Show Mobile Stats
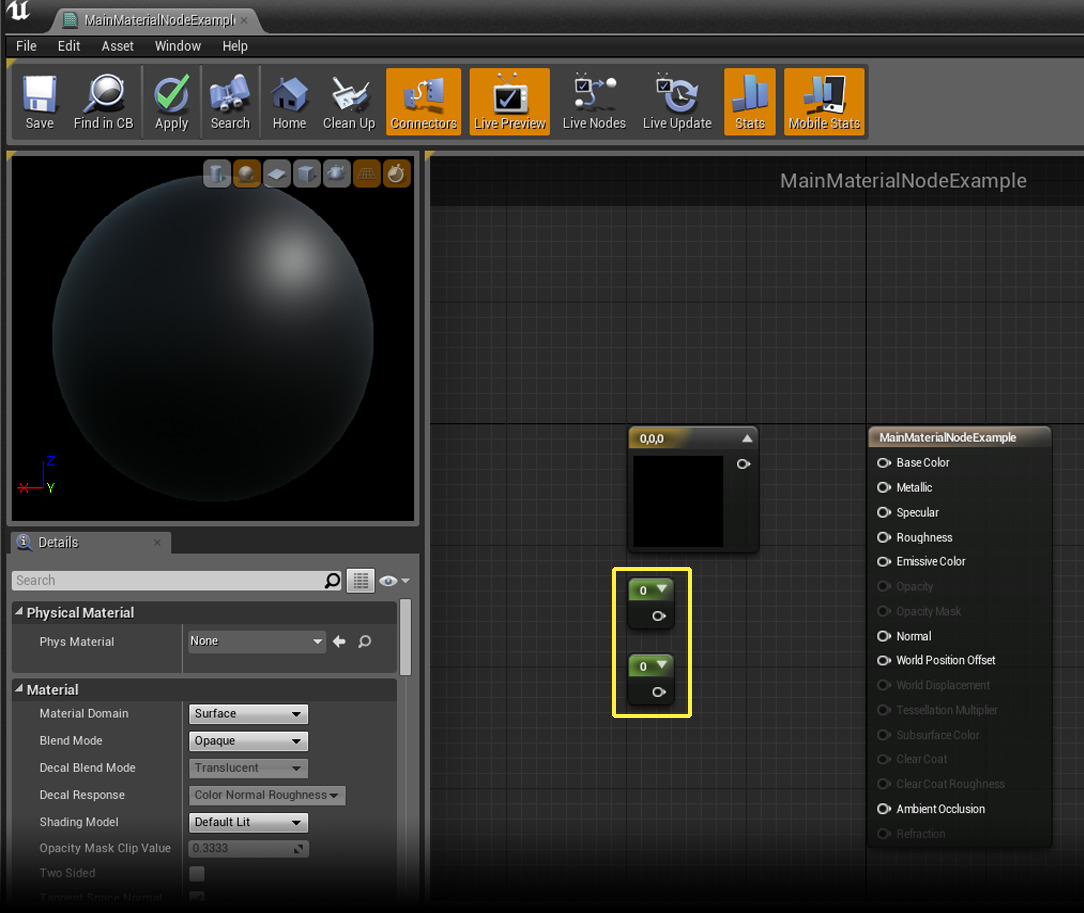 (823, 101)
